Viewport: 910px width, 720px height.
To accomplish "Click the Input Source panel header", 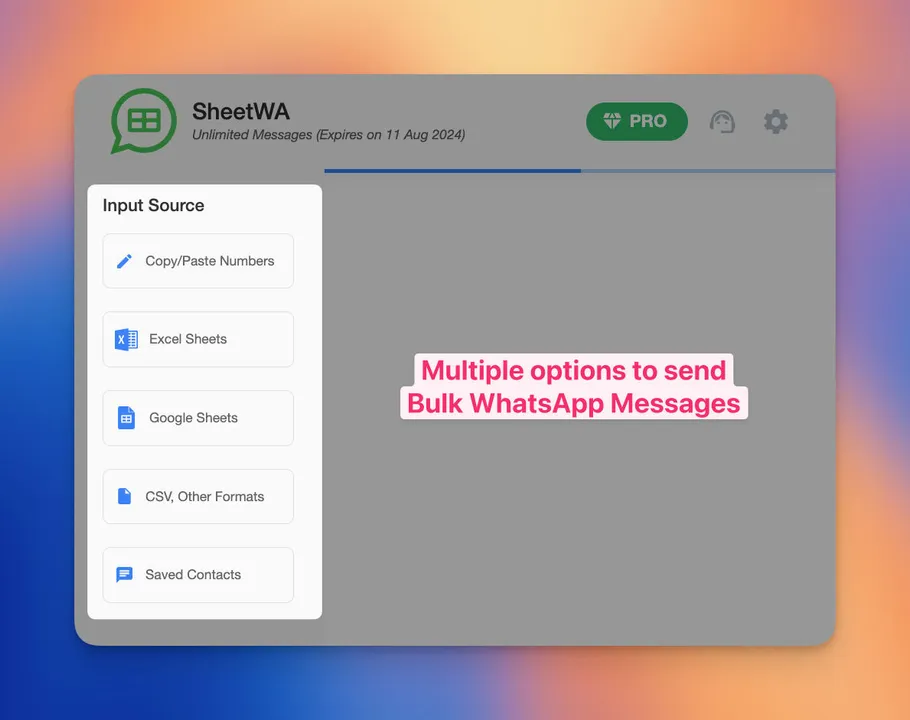I will (153, 205).
